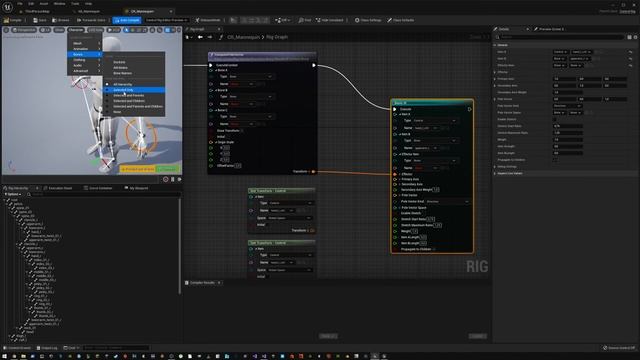Open Class Settings

tap(368, 20)
